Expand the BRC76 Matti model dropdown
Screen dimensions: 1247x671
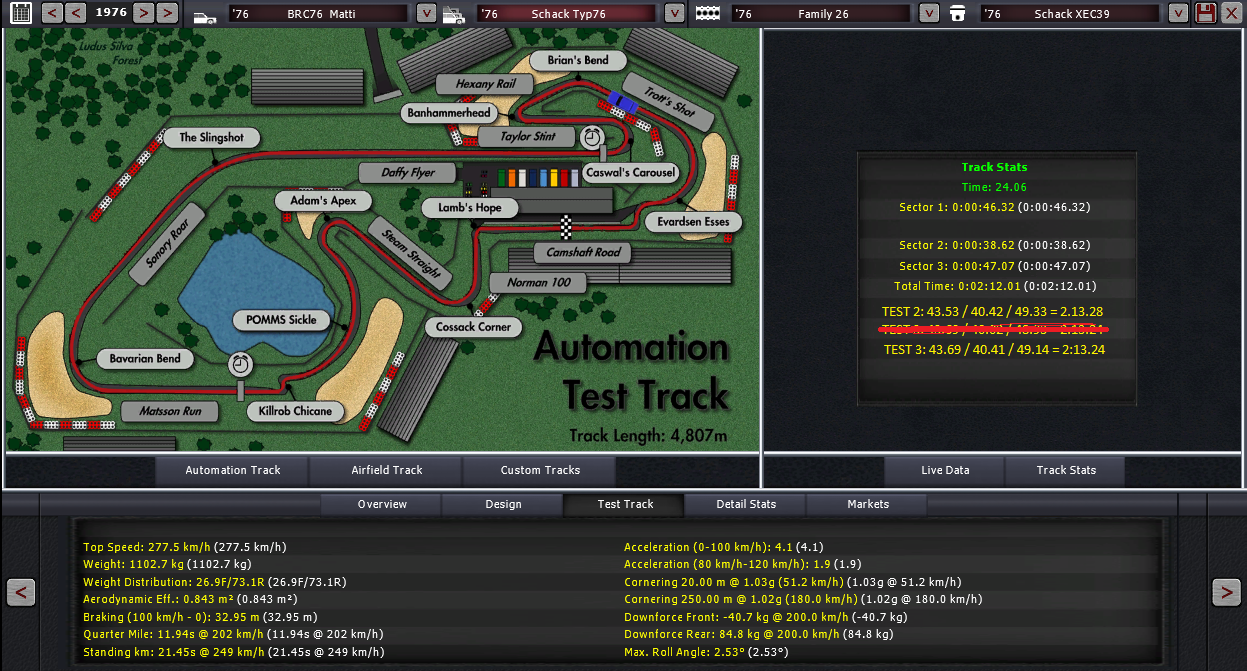(426, 14)
